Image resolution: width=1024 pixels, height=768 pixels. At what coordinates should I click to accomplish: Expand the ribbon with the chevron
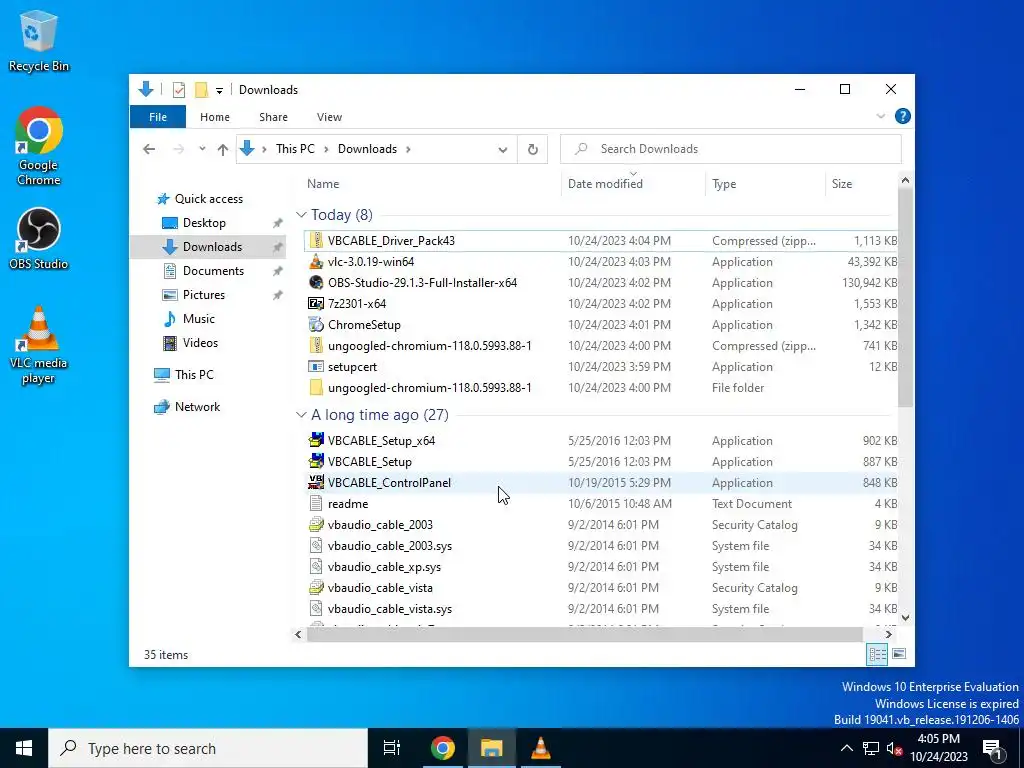point(880,116)
